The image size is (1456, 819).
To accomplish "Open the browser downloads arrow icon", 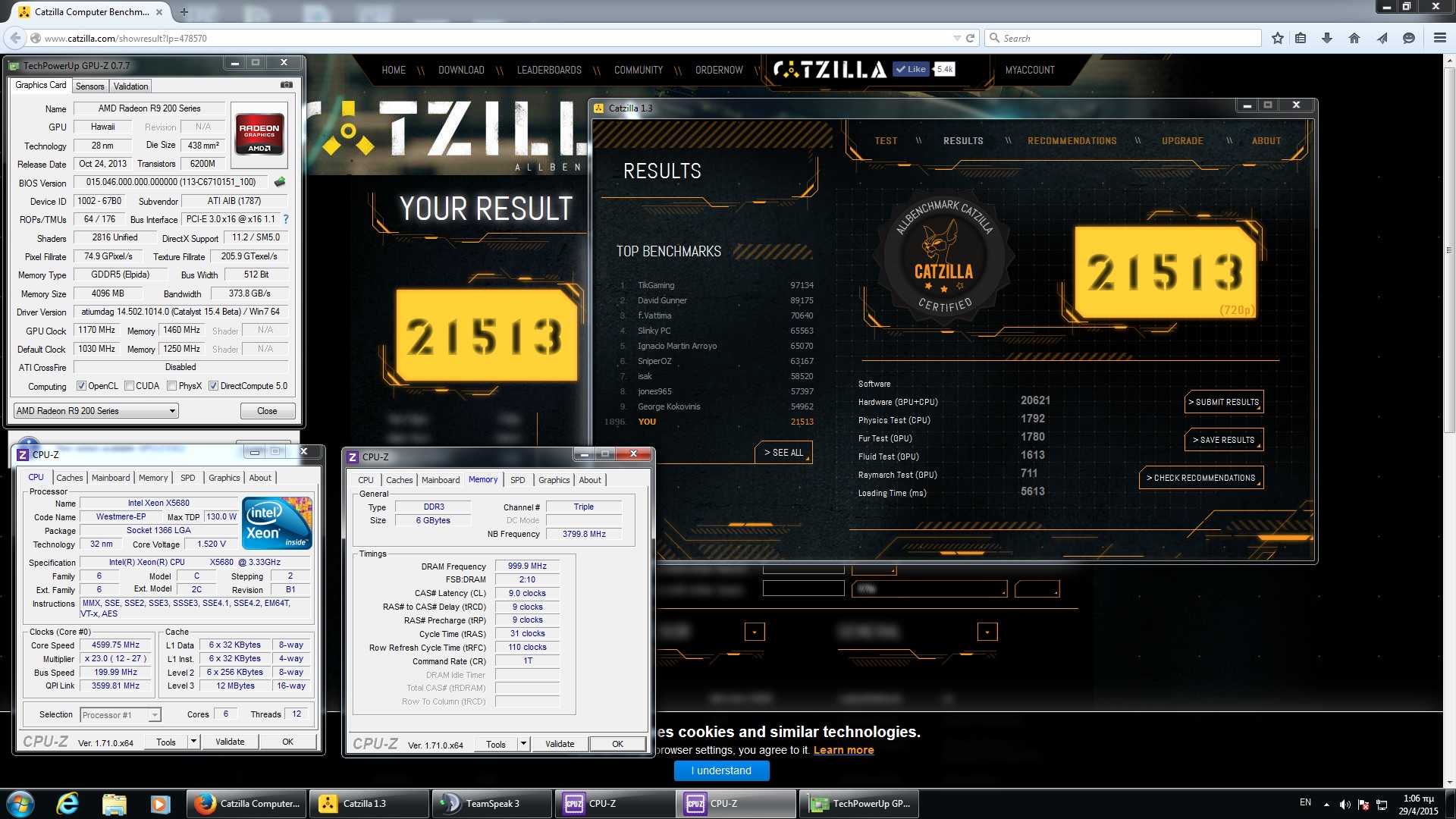I will pyautogui.click(x=1327, y=38).
